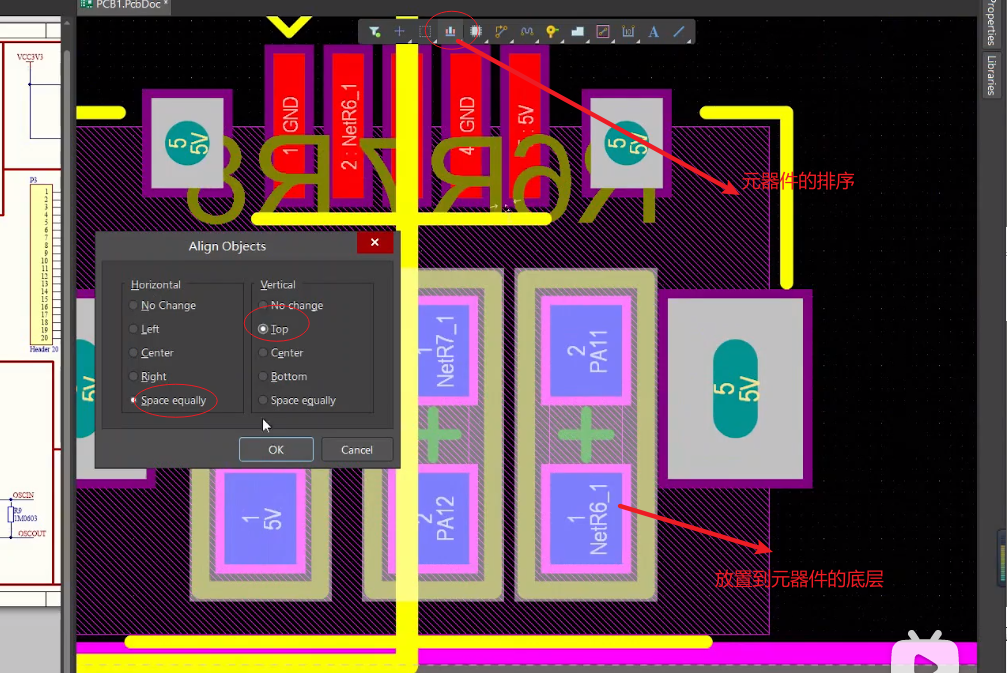1007x673 pixels.
Task: Select the blue NetR7_1 pad
Action: tap(448, 351)
